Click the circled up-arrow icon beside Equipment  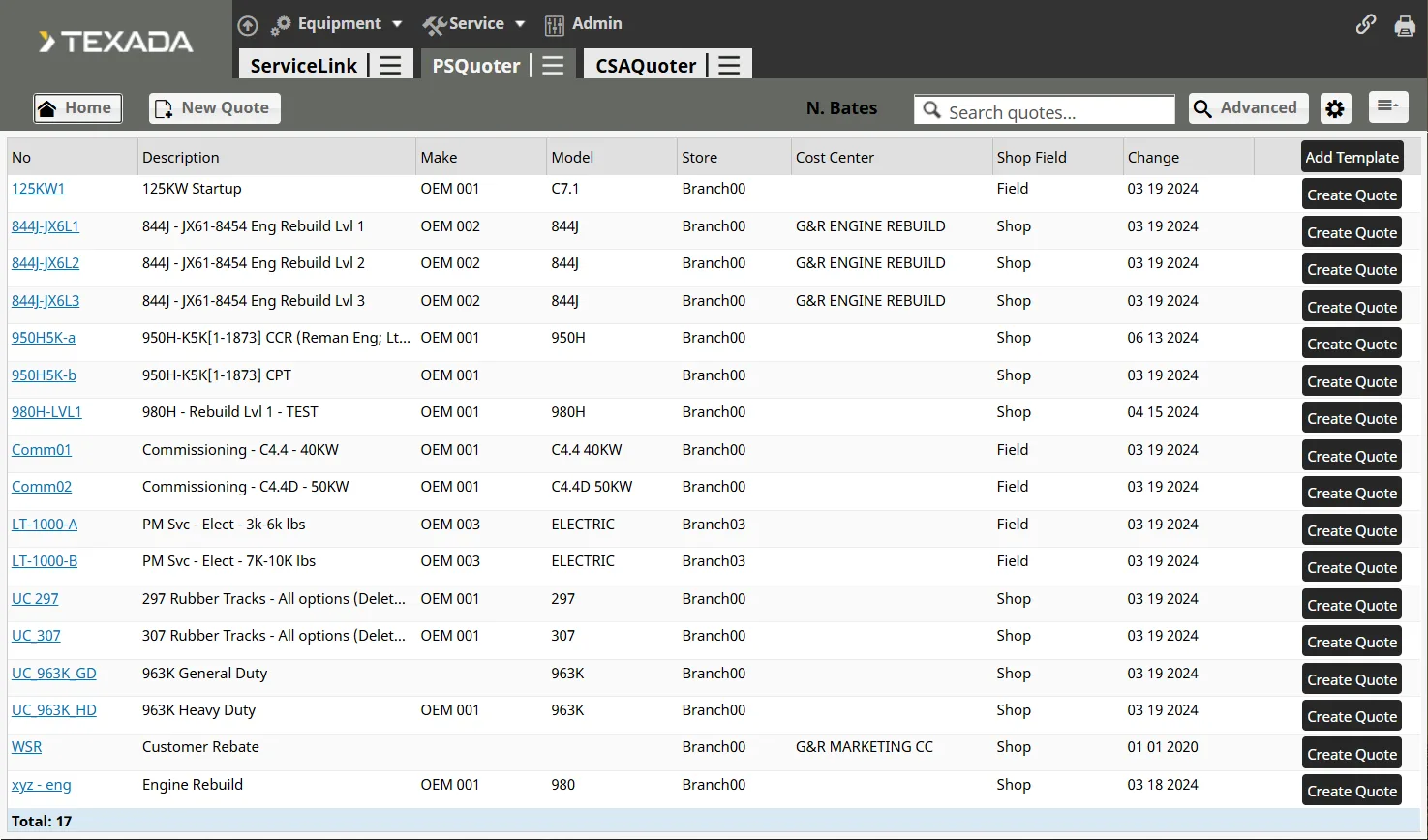pos(248,25)
